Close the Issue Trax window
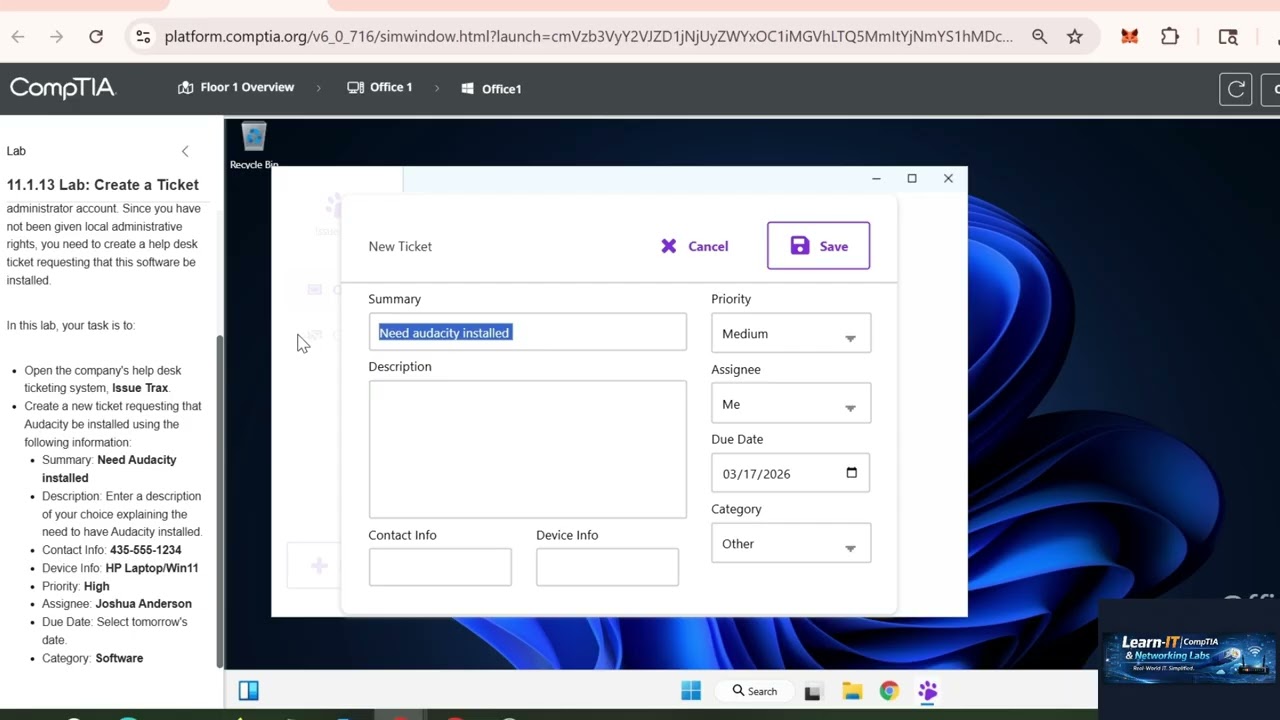Image resolution: width=1280 pixels, height=720 pixels. tap(948, 178)
